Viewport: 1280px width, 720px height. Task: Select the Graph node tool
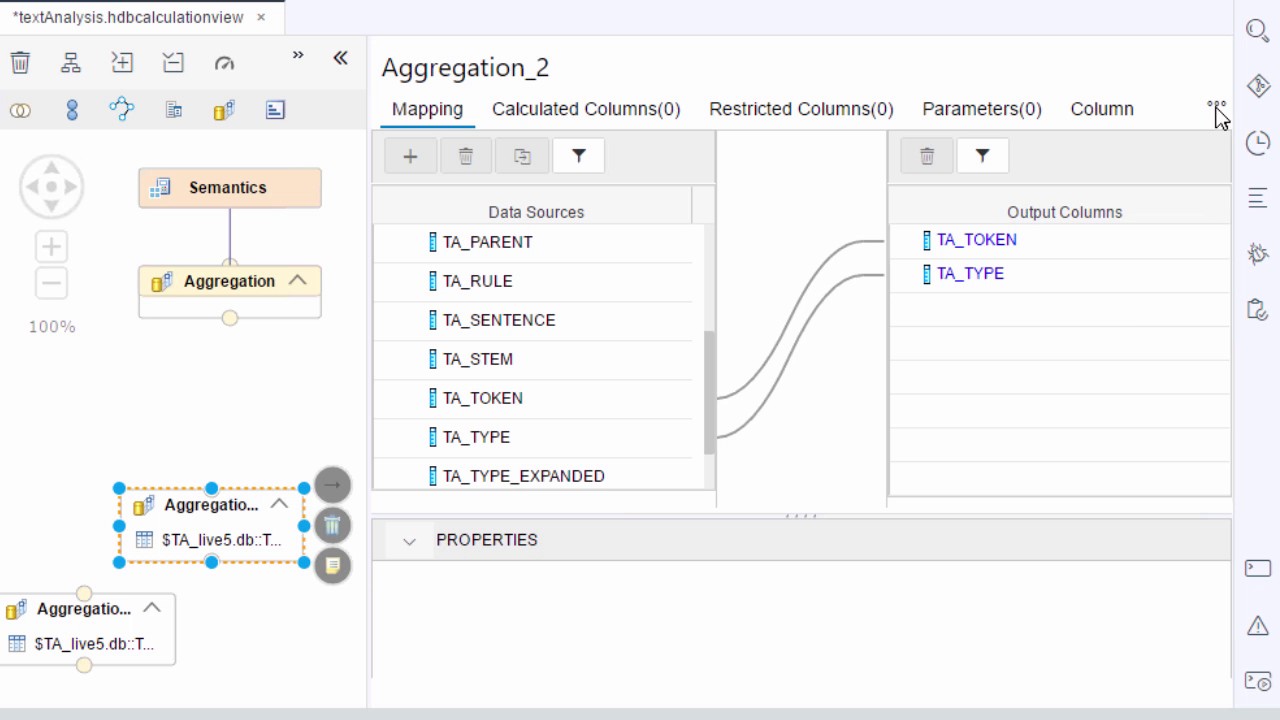pyautogui.click(x=122, y=110)
